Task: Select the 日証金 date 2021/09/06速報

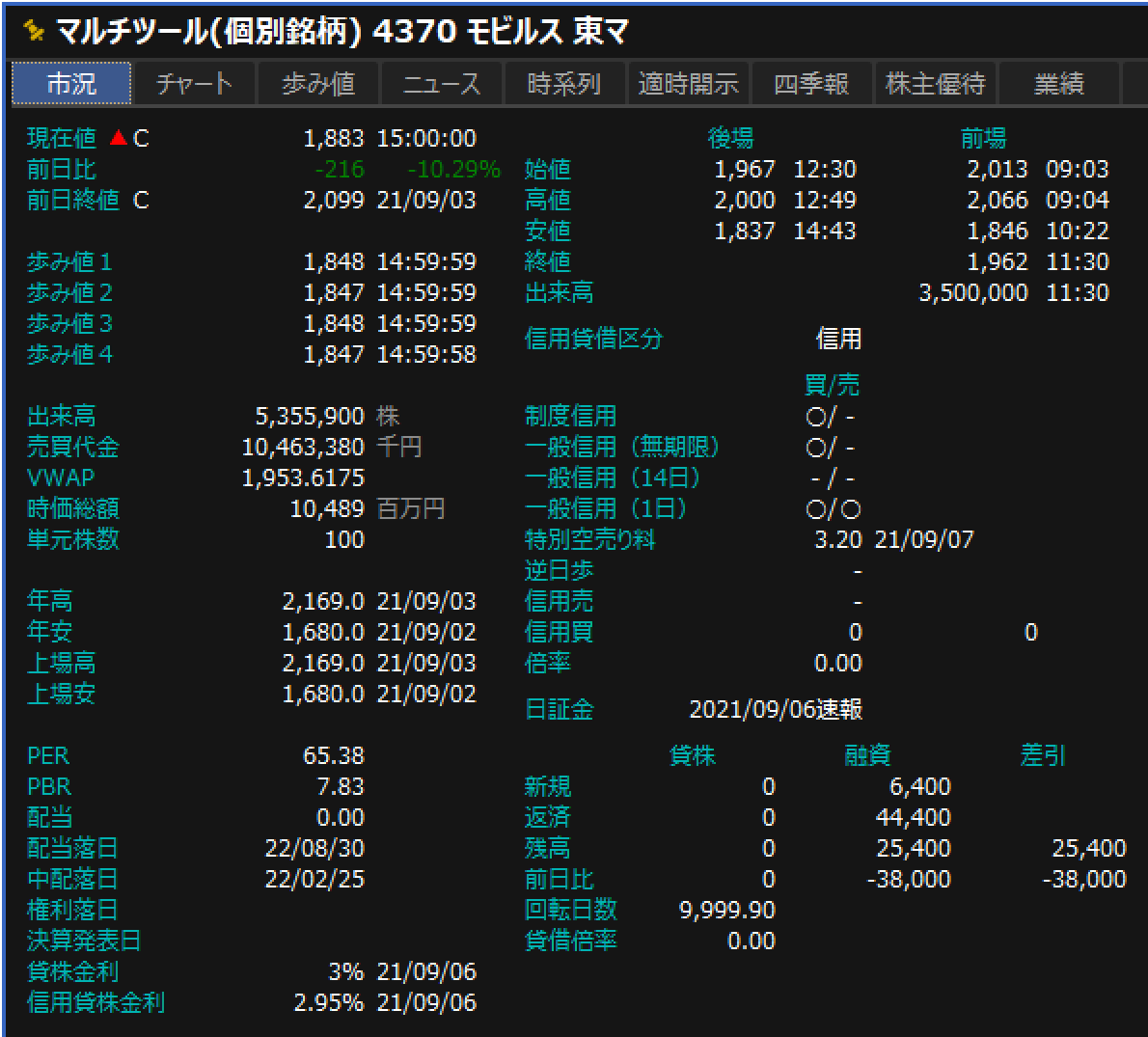Action: [776, 710]
